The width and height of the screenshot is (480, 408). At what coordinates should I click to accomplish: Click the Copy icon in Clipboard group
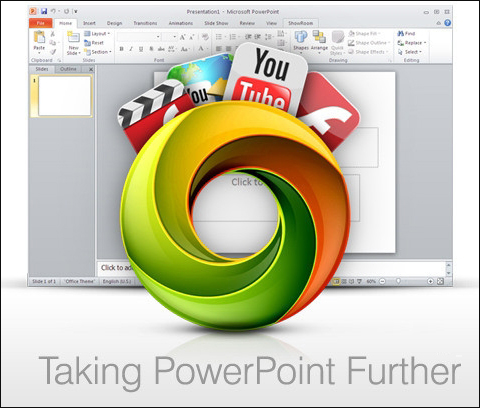tap(53, 43)
